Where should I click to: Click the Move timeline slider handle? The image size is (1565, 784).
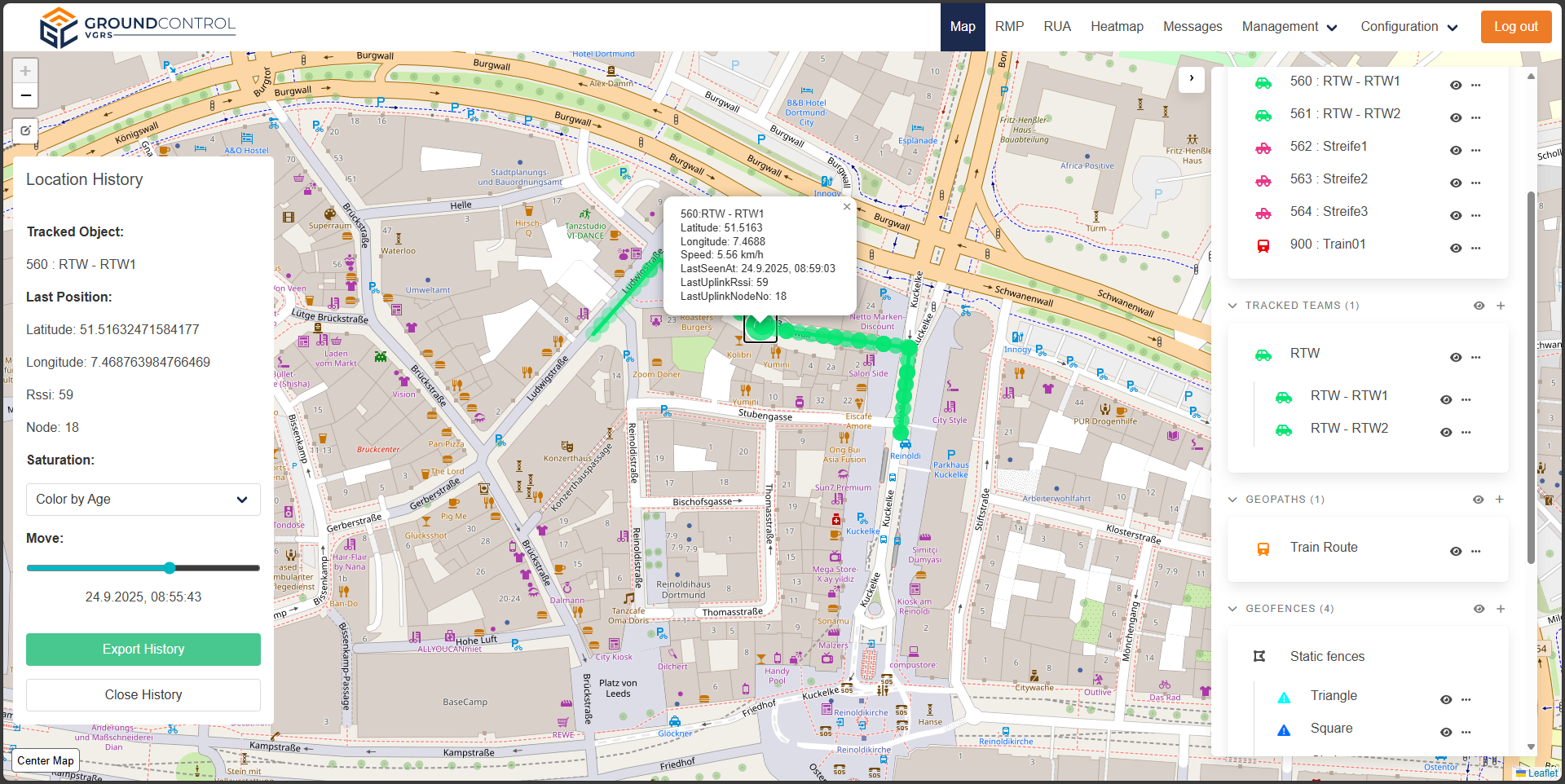click(x=170, y=568)
